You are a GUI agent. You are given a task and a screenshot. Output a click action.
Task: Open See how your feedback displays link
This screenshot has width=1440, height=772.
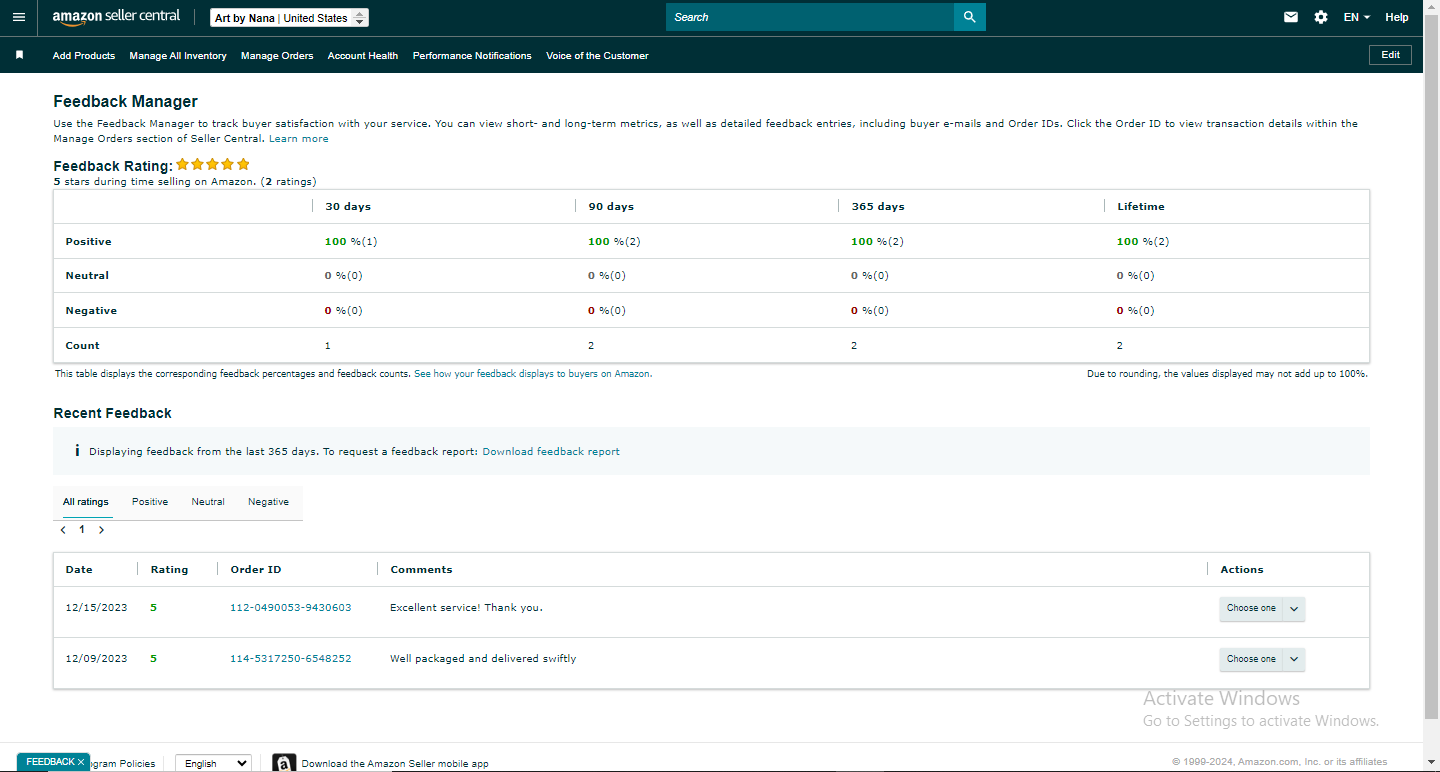click(533, 374)
